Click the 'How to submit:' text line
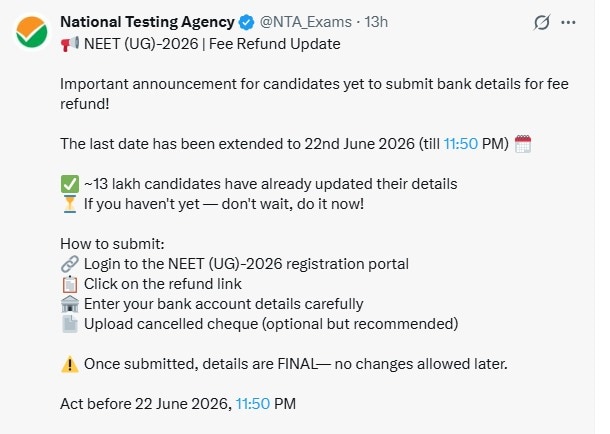The width and height of the screenshot is (610, 434). click(x=112, y=244)
